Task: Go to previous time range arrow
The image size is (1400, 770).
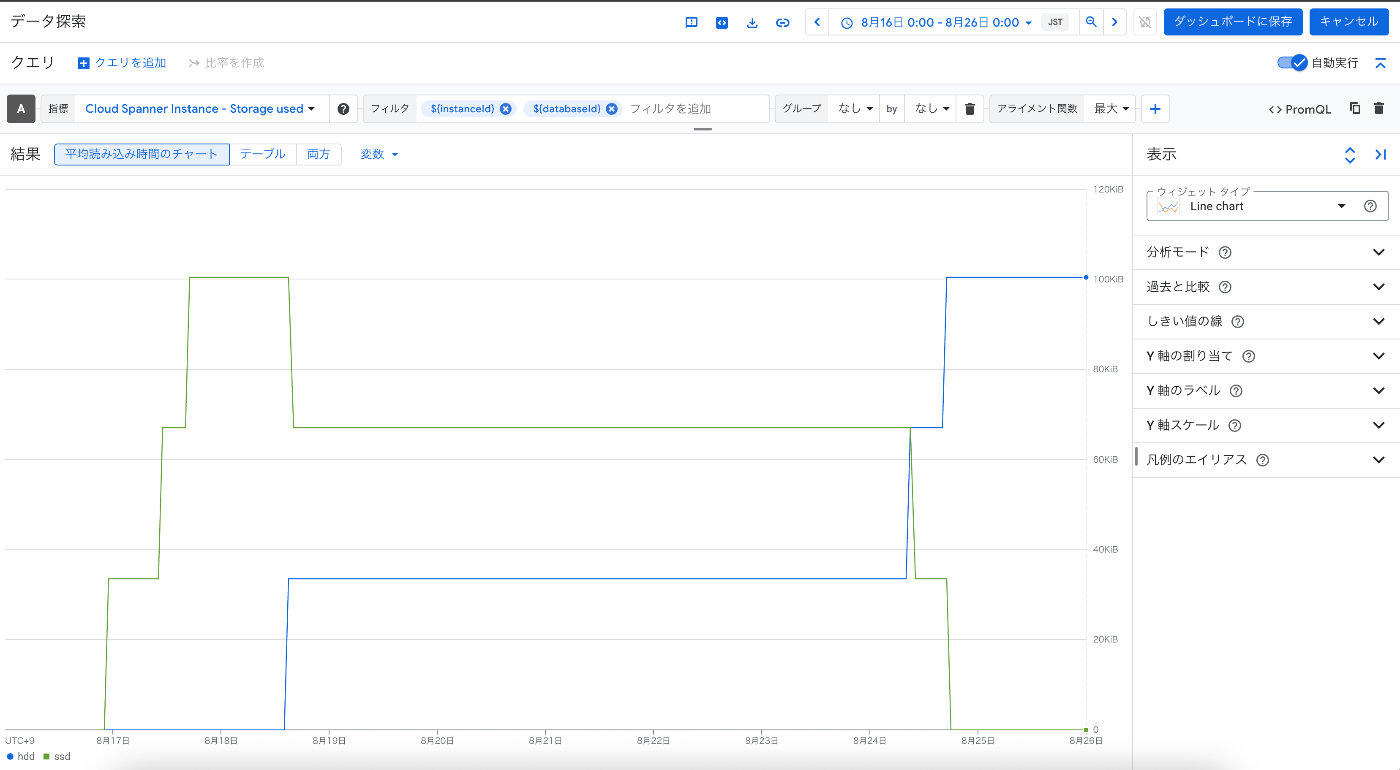Action: click(x=817, y=22)
